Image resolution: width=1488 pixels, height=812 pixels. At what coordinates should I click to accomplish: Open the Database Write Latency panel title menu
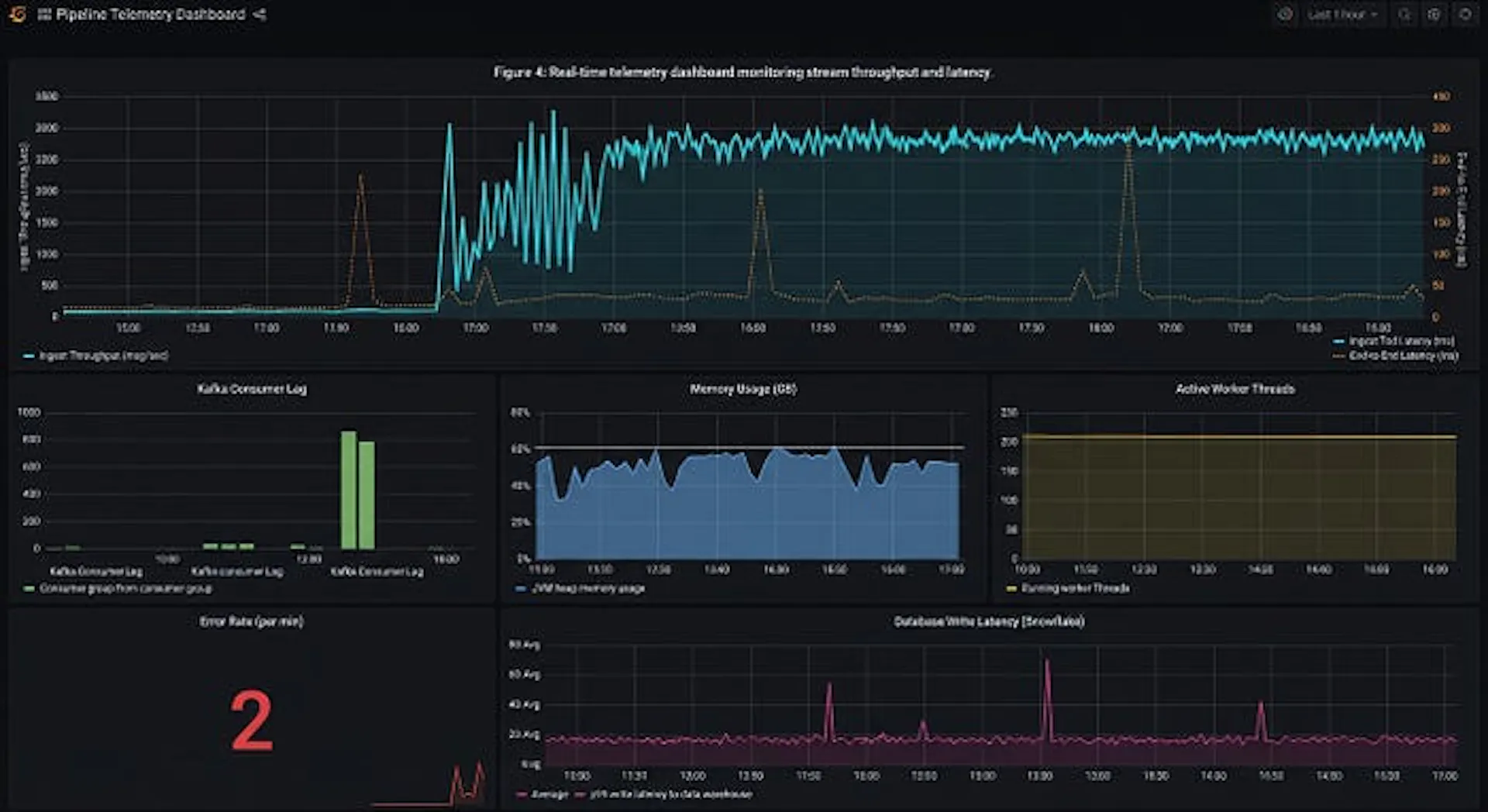989,621
